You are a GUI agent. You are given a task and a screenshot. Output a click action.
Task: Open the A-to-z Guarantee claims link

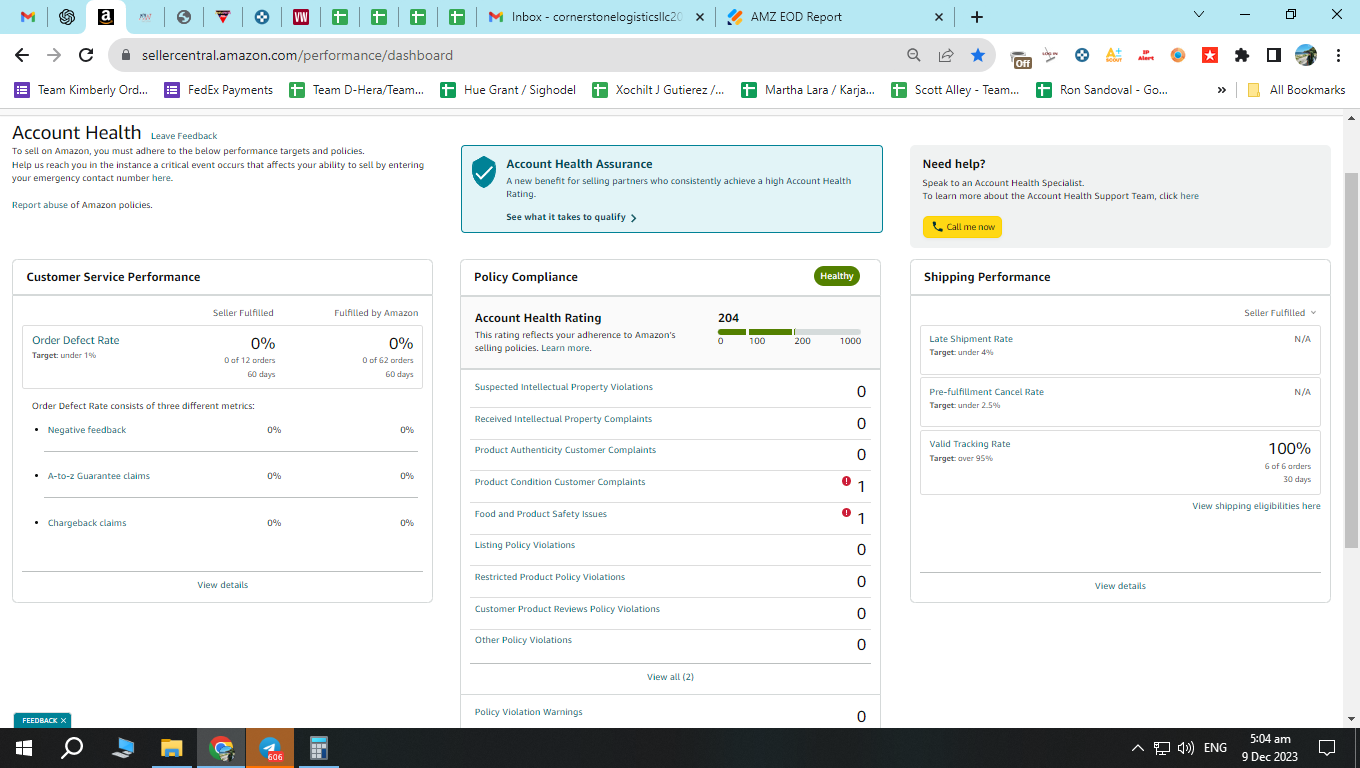[99, 476]
